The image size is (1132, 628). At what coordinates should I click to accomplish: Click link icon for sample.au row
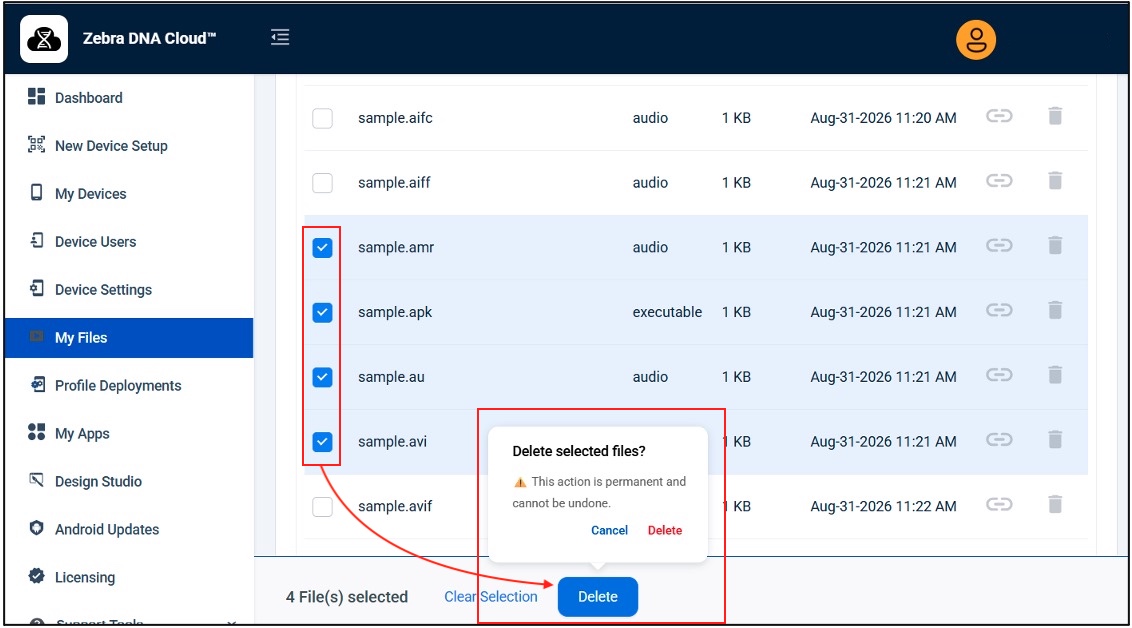coord(999,375)
